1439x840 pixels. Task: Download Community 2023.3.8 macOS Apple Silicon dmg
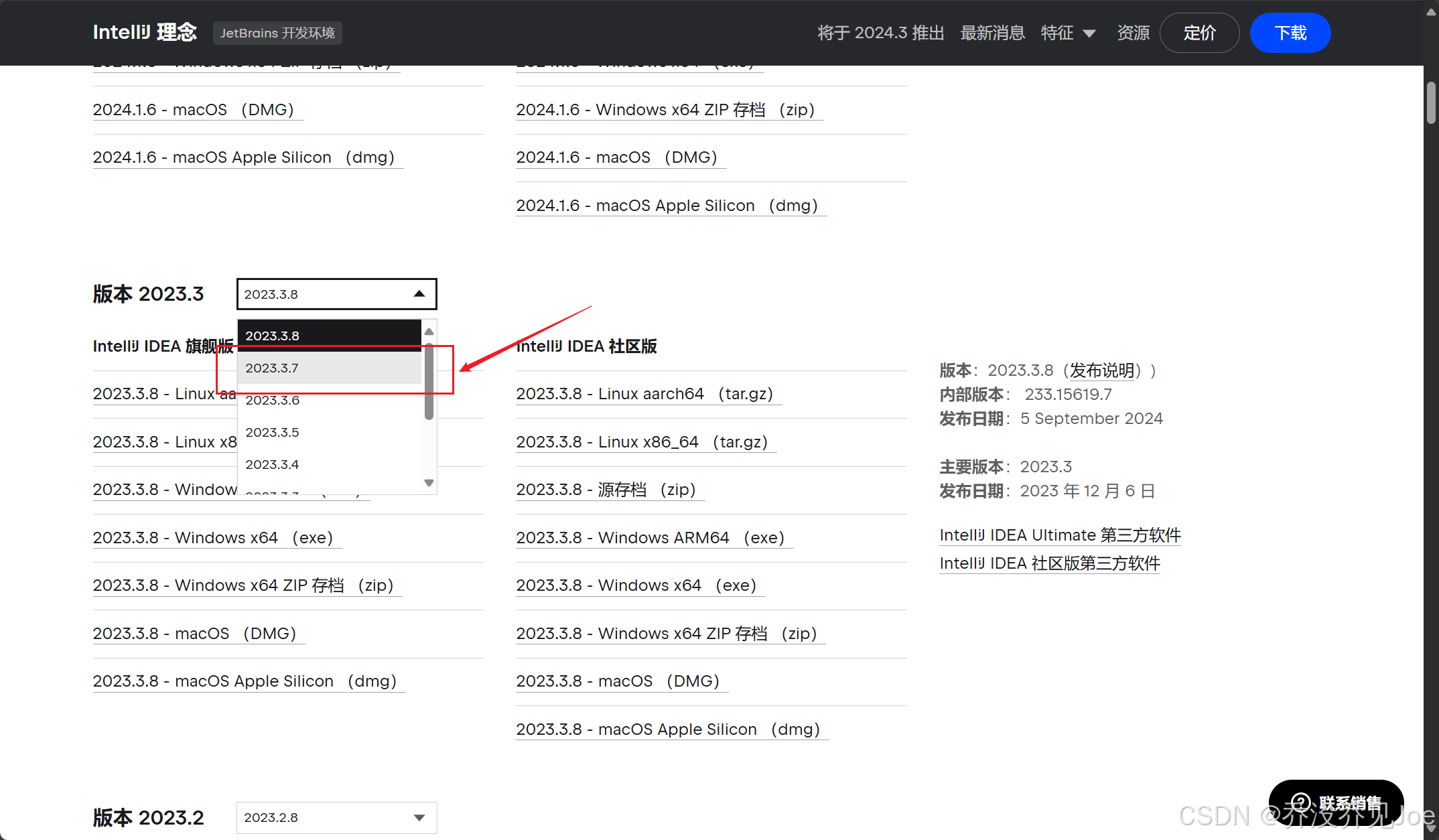pos(672,729)
